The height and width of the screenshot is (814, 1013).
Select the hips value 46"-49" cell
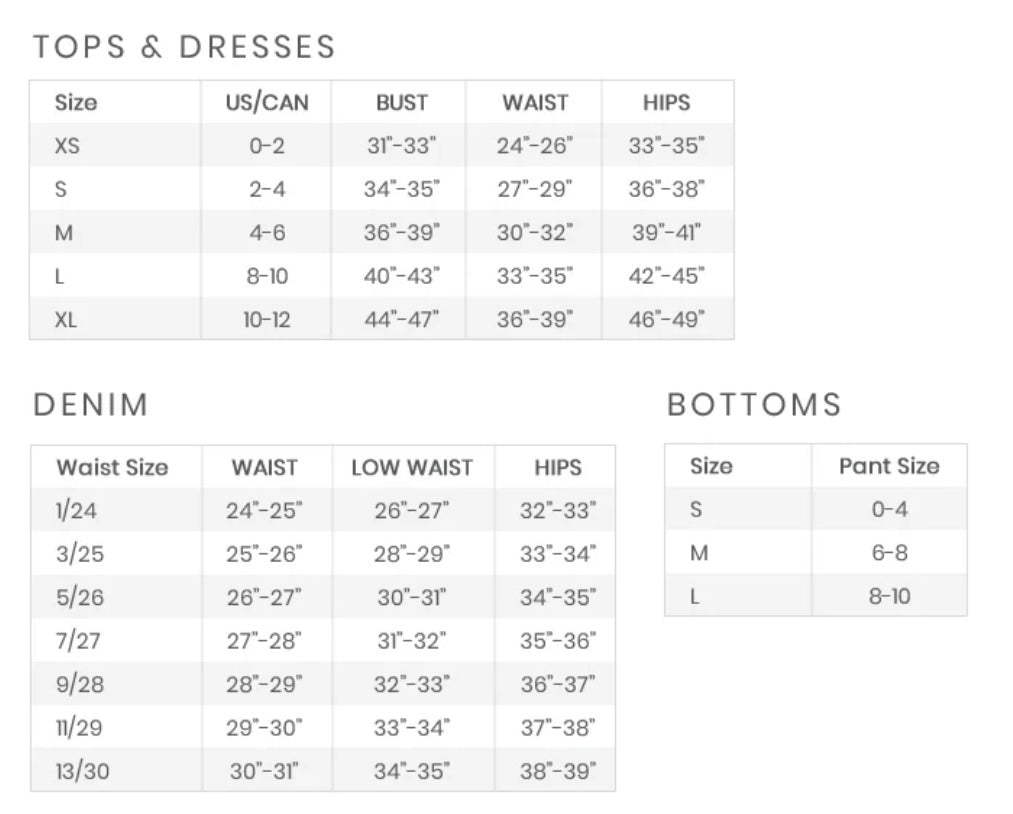coord(667,320)
